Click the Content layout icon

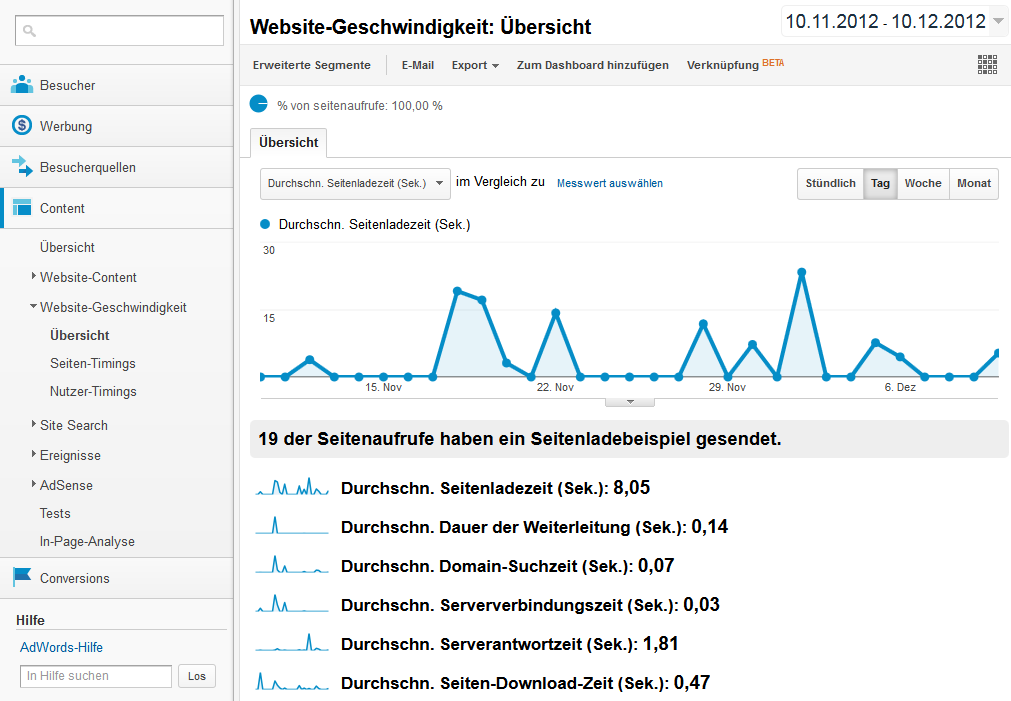pos(22,208)
